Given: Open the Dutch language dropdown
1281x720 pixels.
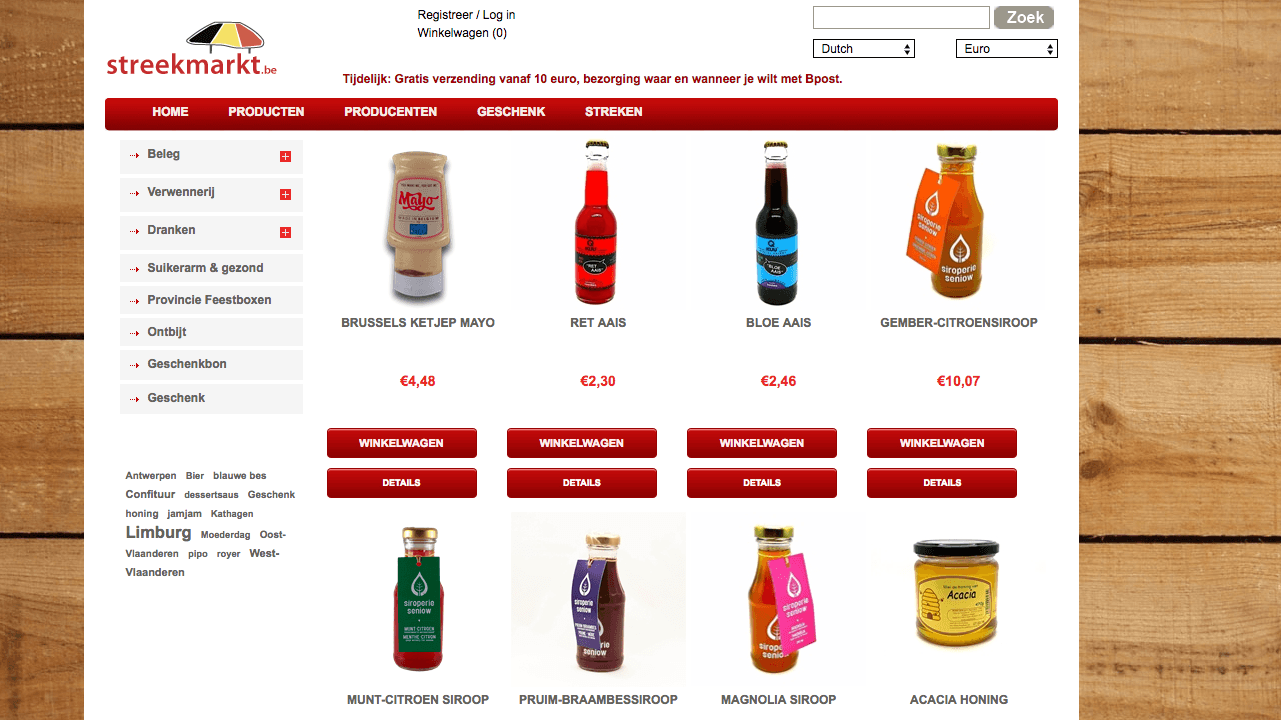Looking at the screenshot, I should 864,48.
